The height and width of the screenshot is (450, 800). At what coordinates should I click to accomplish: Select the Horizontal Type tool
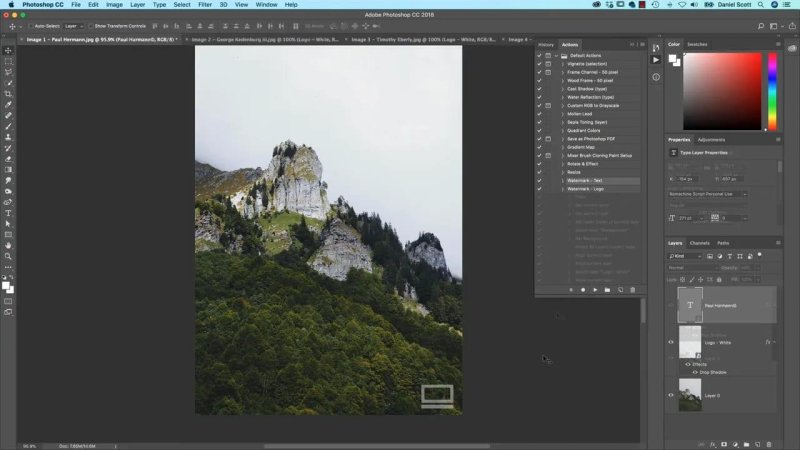(x=8, y=213)
